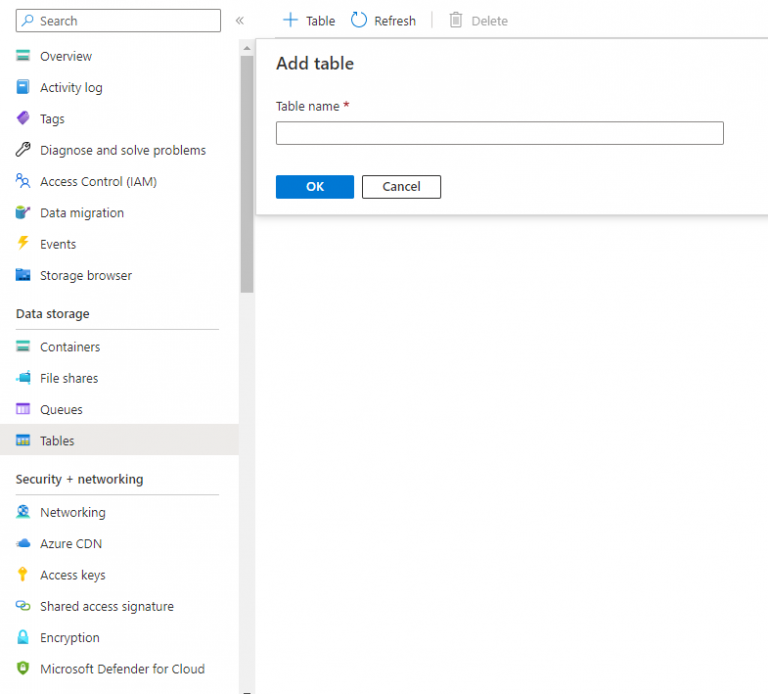Click the Containers icon
The image size is (768, 694).
pyautogui.click(x=23, y=346)
